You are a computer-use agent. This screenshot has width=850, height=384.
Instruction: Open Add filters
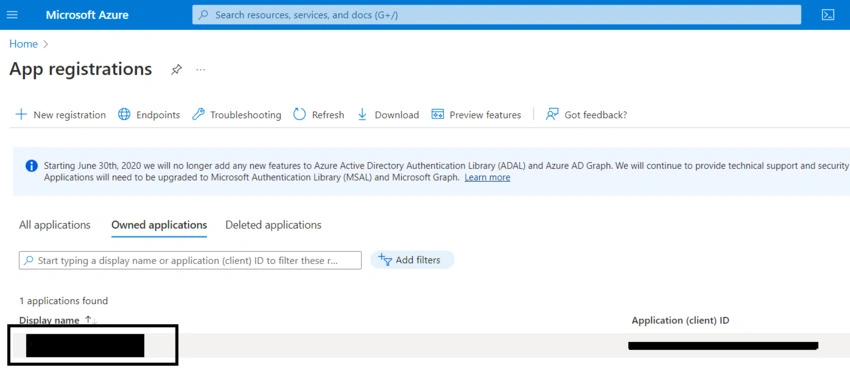(412, 260)
